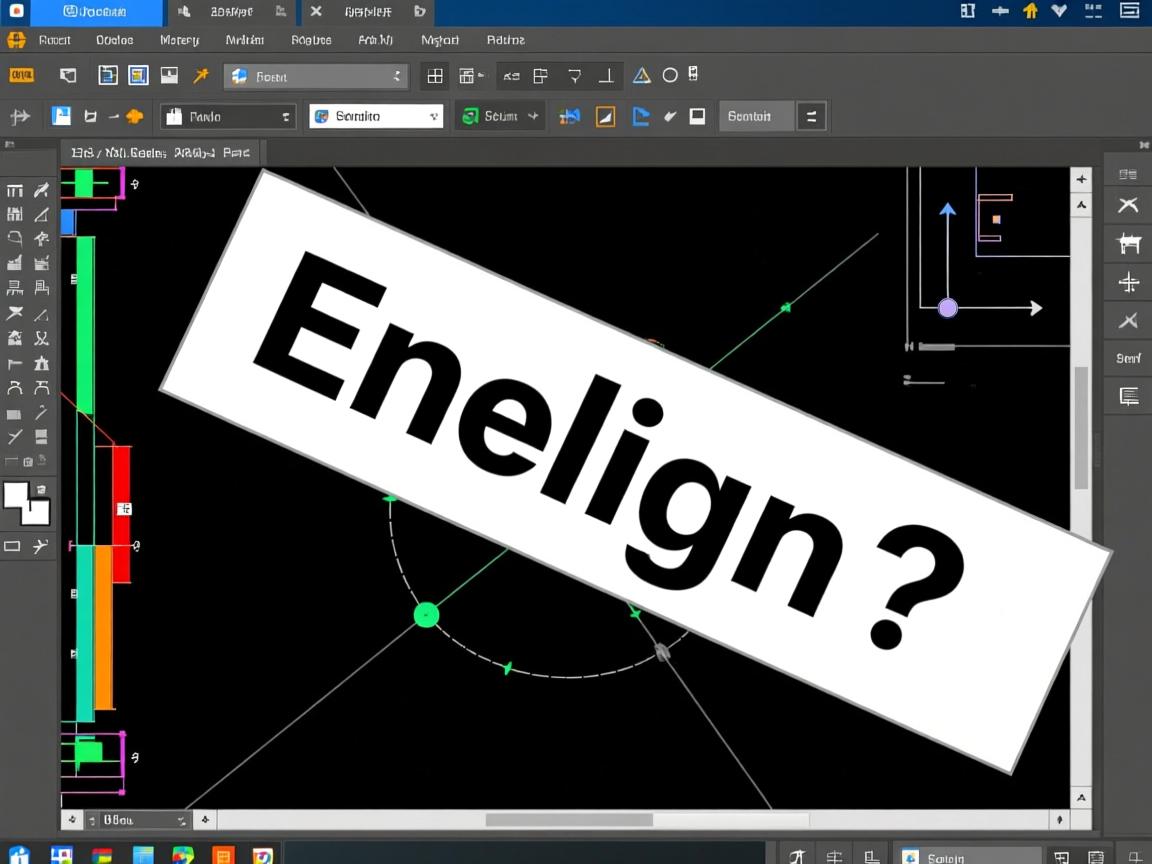Select the circle tool icon in the top toolbar
Viewport: 1152px width, 864px height.
point(670,76)
